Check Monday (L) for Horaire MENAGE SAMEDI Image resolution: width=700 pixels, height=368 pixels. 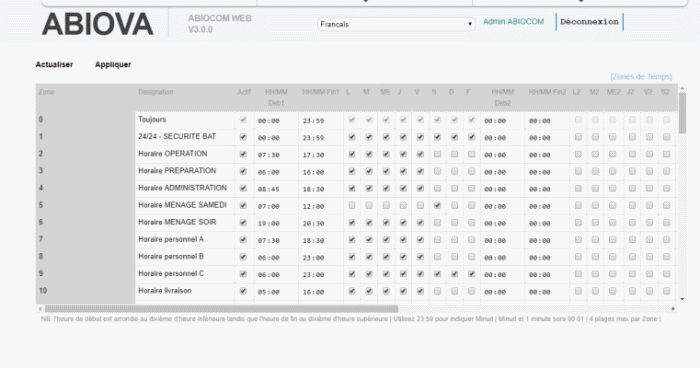click(352, 205)
